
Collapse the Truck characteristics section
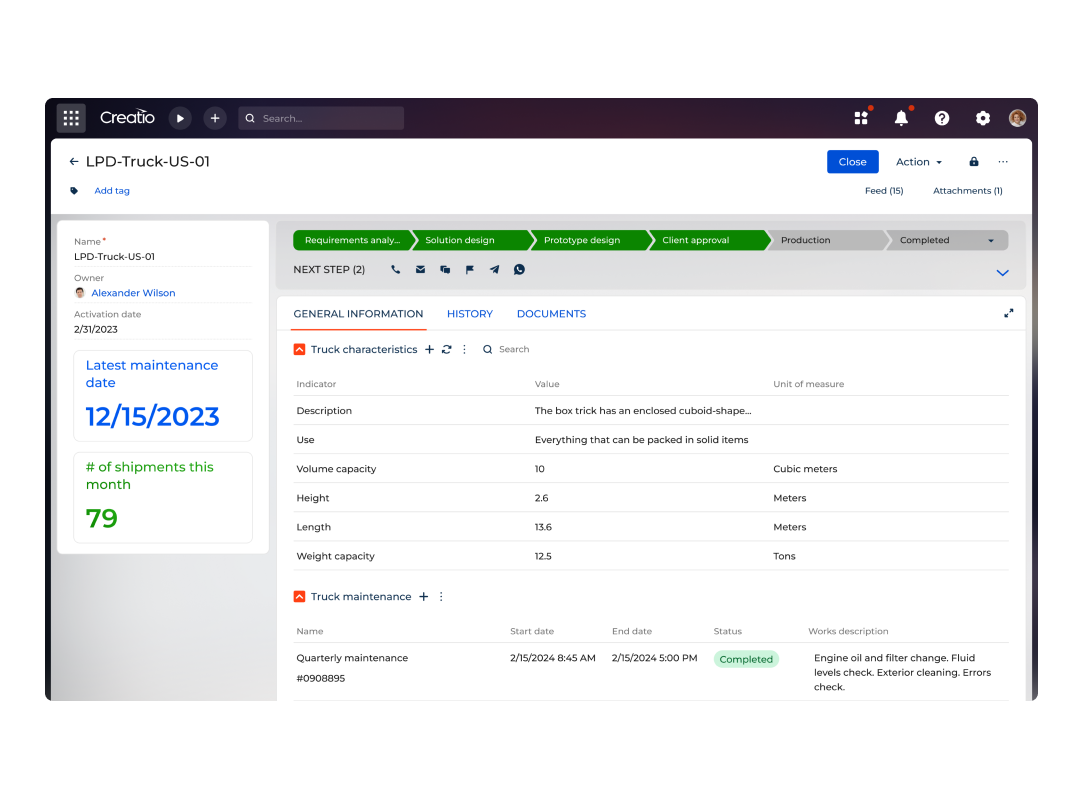tap(299, 349)
